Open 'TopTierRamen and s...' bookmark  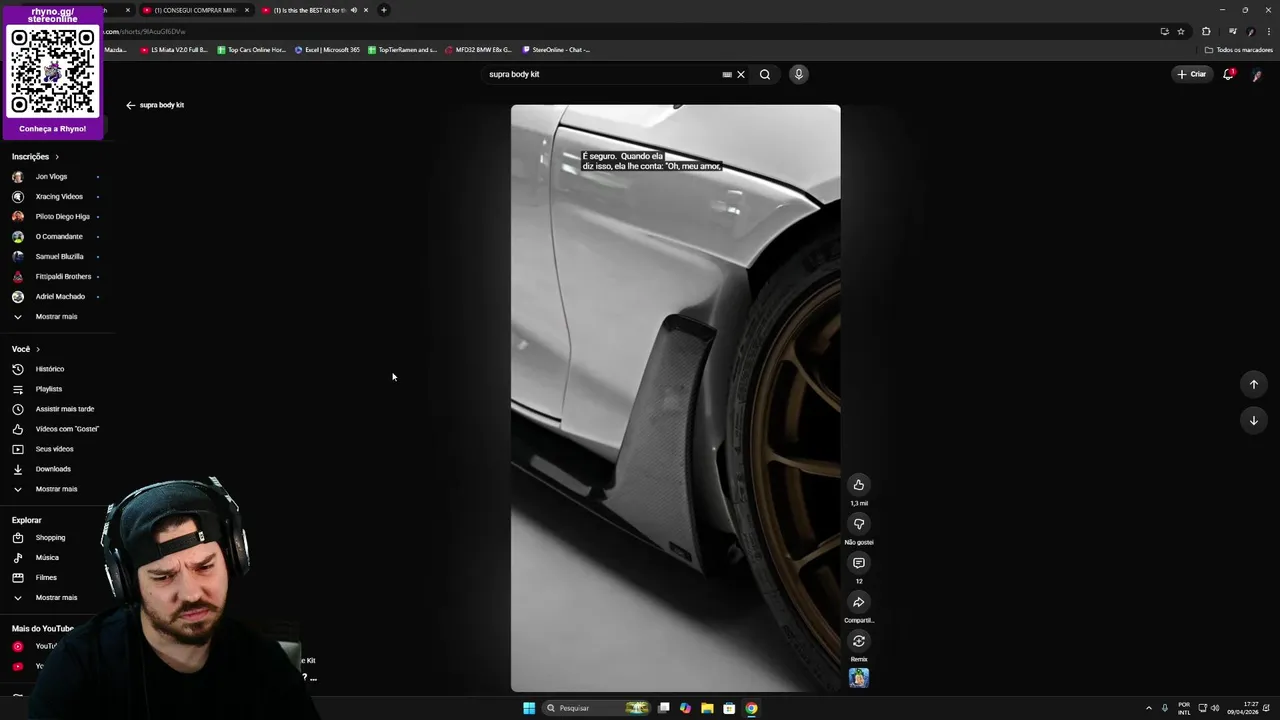click(x=402, y=50)
